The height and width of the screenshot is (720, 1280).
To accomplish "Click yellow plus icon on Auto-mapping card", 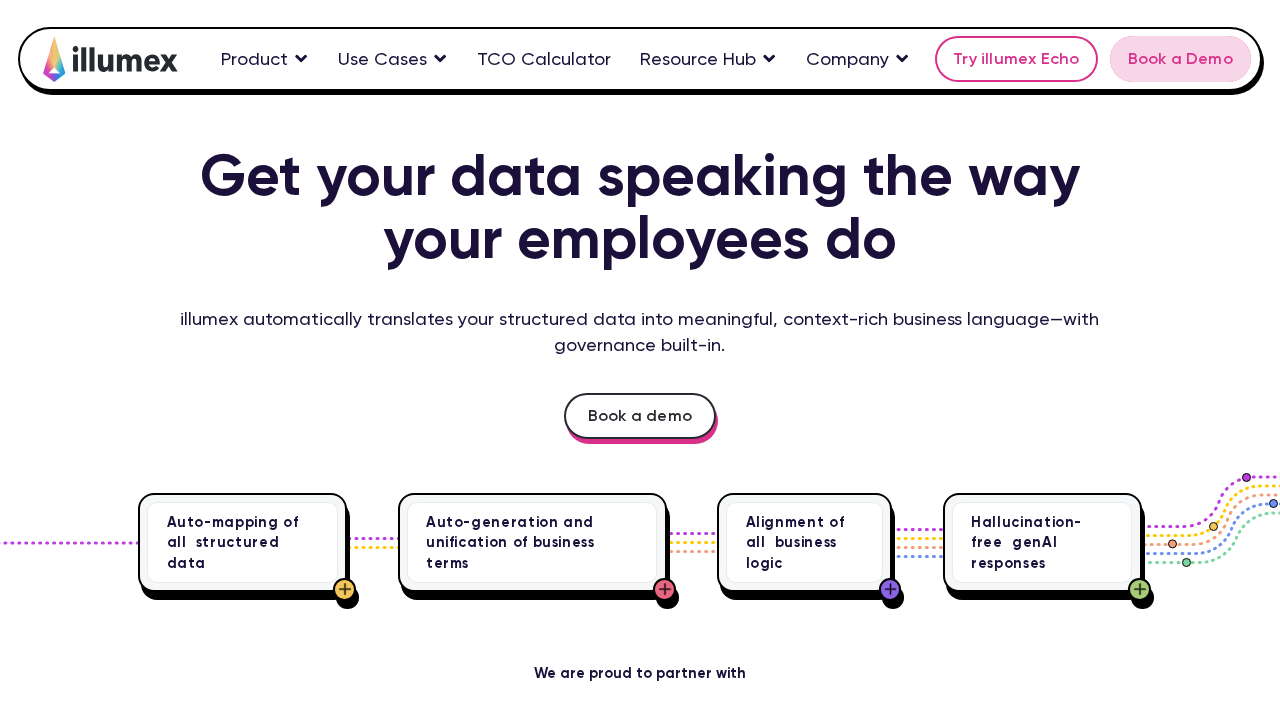I will click(344, 590).
